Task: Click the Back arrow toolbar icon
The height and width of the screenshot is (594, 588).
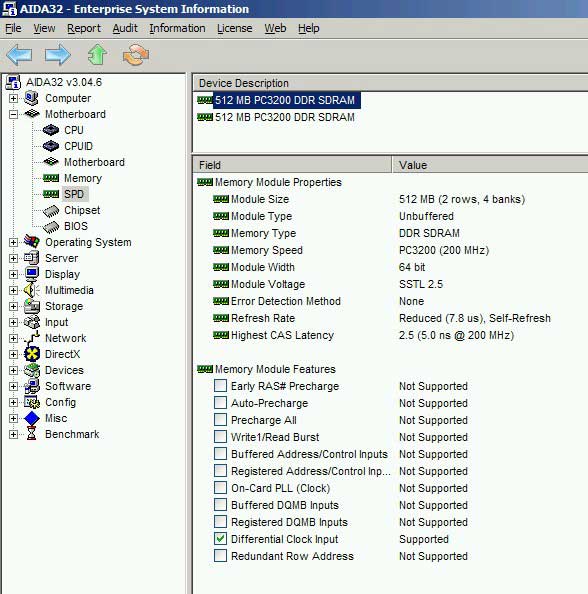Action: (19, 55)
